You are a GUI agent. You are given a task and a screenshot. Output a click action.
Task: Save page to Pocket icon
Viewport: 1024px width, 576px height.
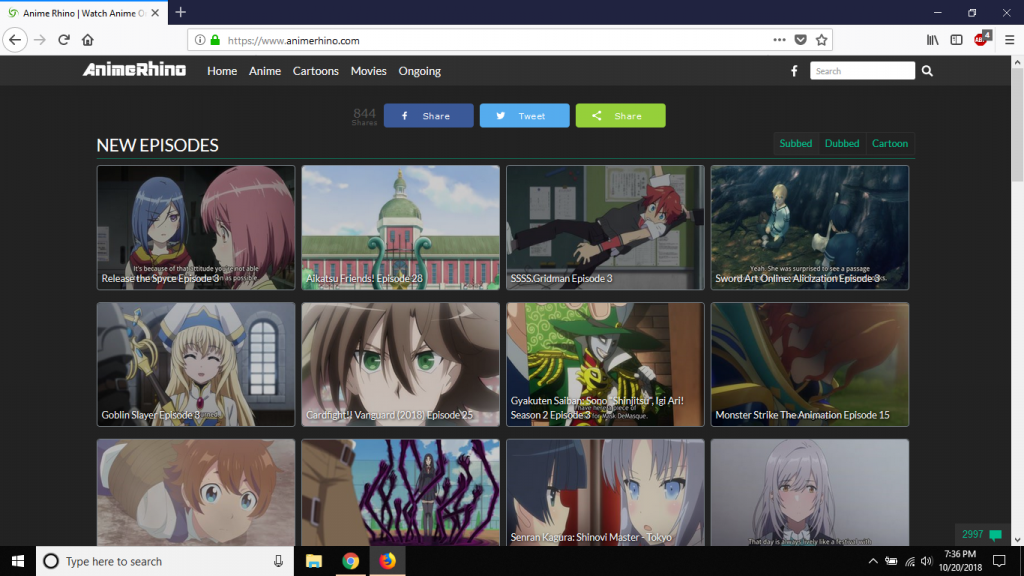(801, 40)
